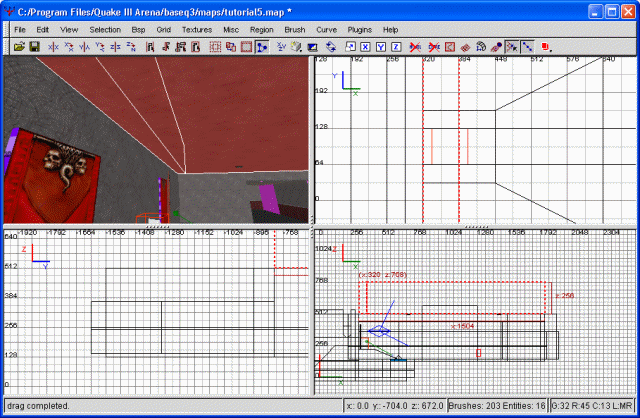Hollow the selected brush icon
Screen dimensions: 640x418
(x=246, y=47)
